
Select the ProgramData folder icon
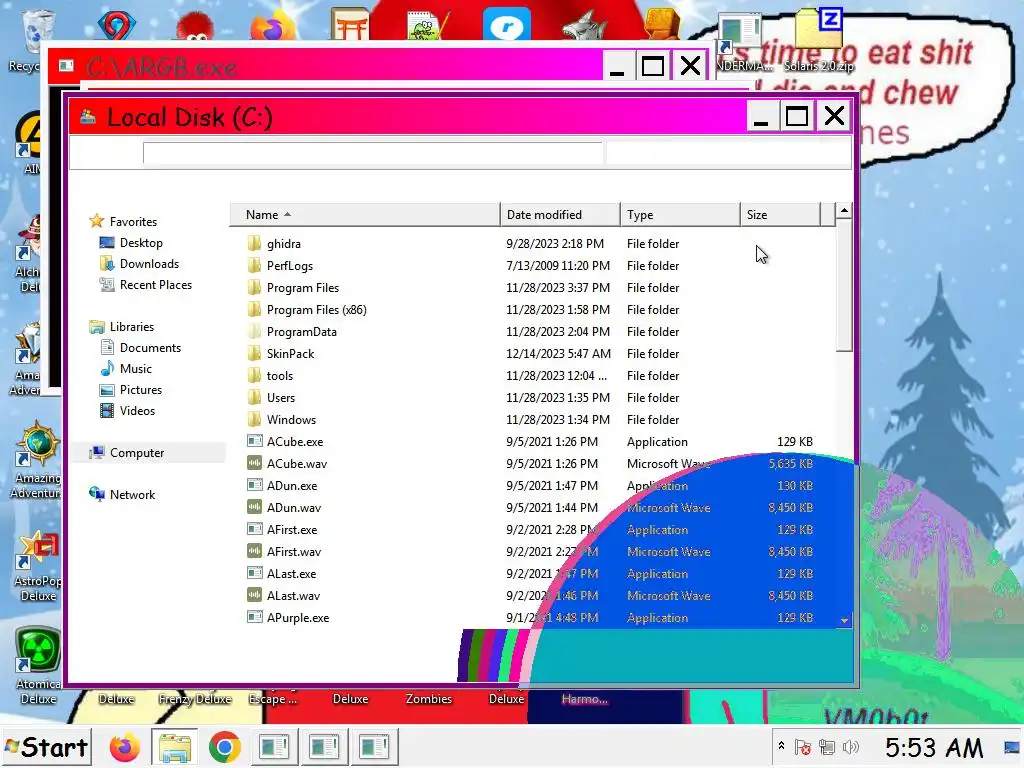click(255, 332)
